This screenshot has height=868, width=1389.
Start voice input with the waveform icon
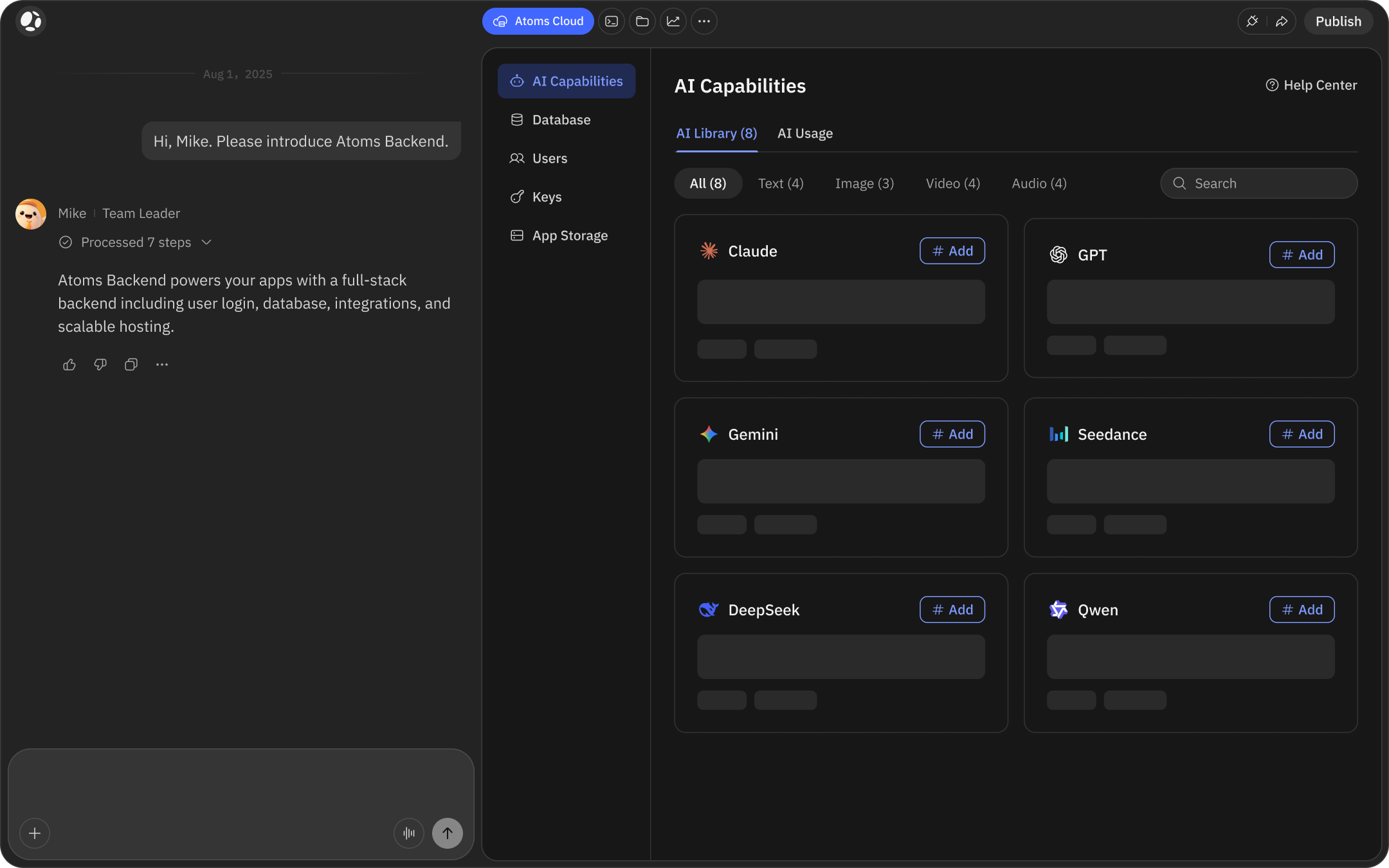tap(409, 833)
